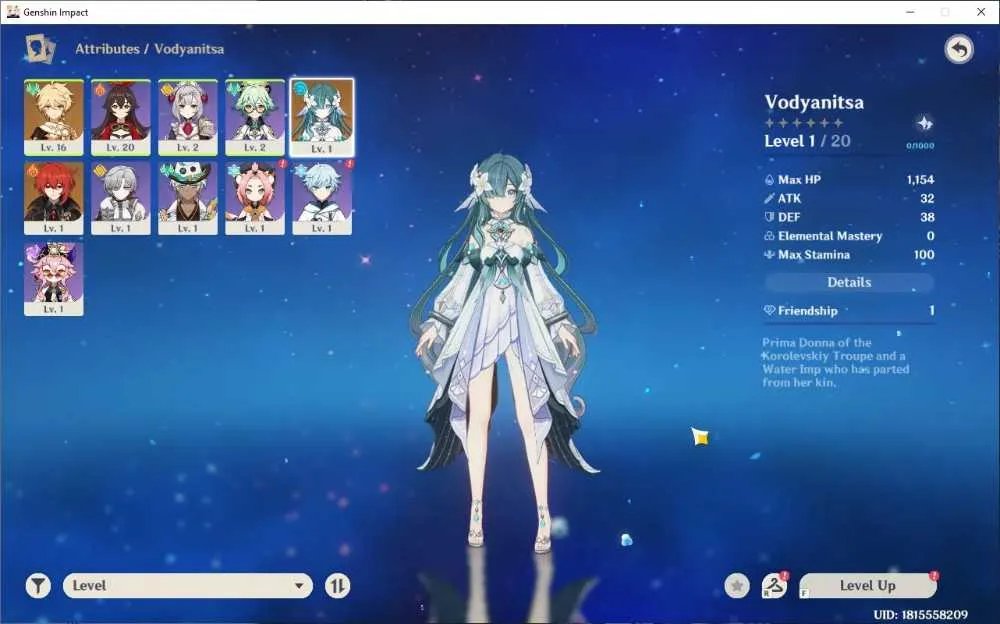Select the pink-haired character in the third row

[x=54, y=279]
